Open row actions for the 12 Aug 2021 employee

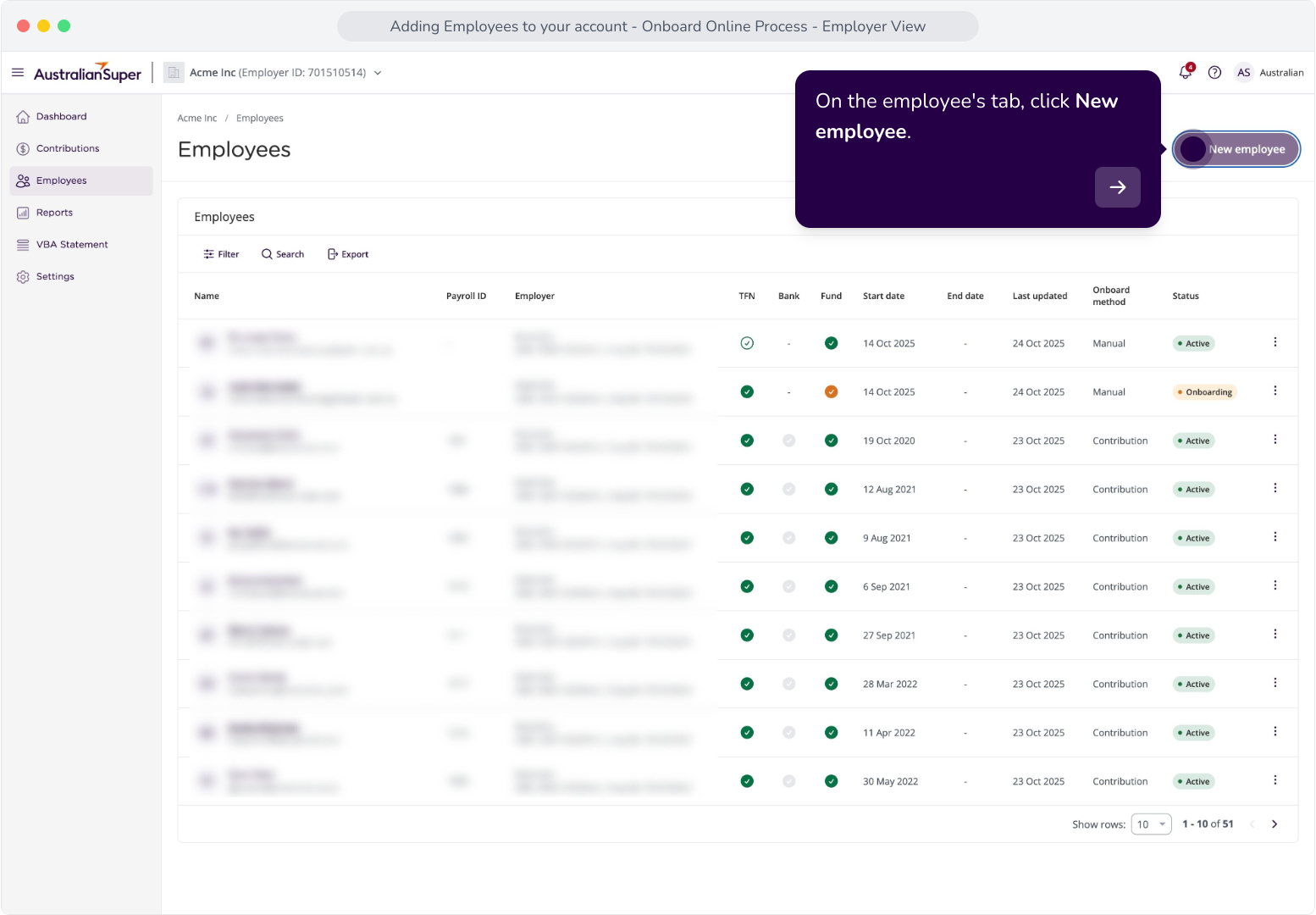[x=1275, y=488]
